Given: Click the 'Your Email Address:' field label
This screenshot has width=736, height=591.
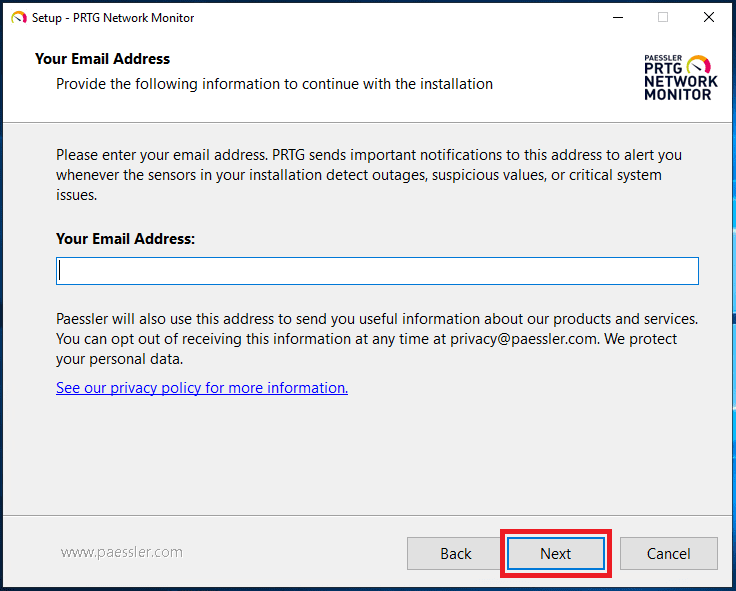Looking at the screenshot, I should coord(125,238).
